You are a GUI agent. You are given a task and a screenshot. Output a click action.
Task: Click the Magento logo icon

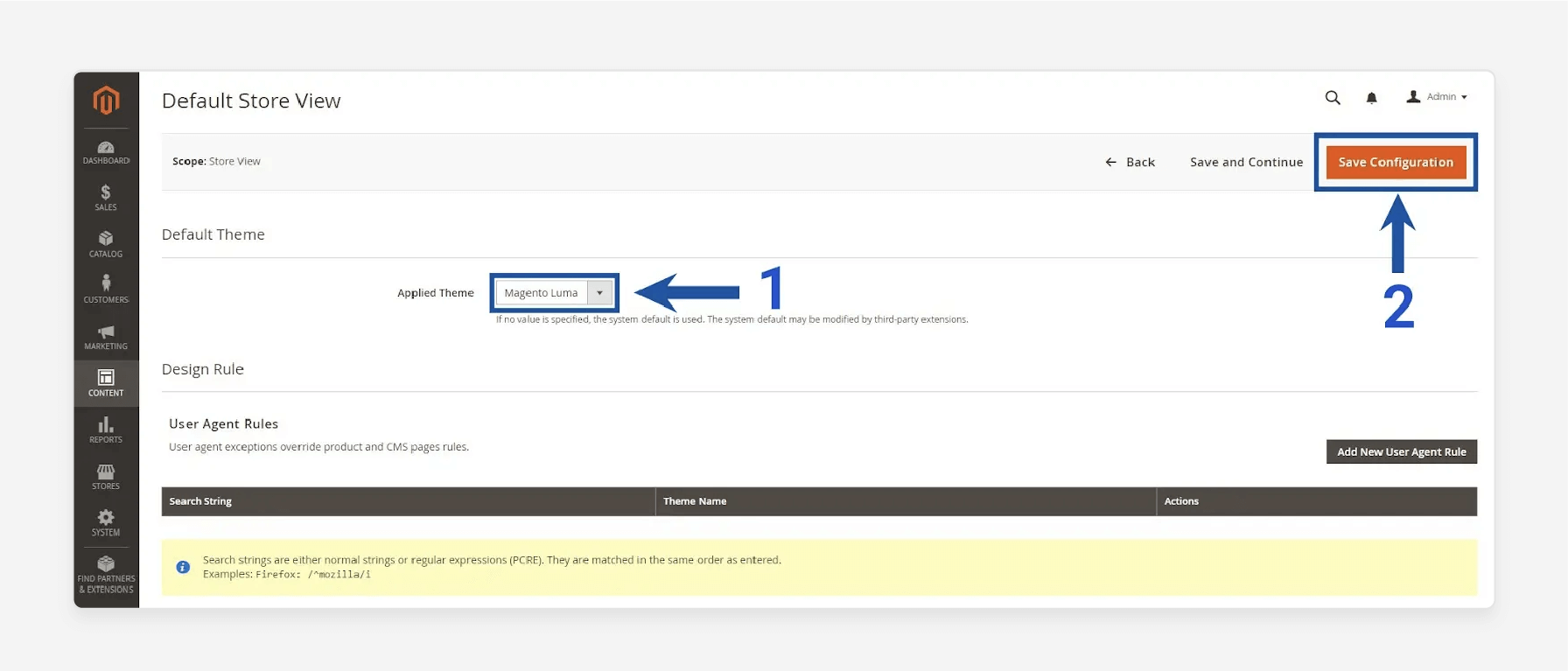click(x=106, y=100)
